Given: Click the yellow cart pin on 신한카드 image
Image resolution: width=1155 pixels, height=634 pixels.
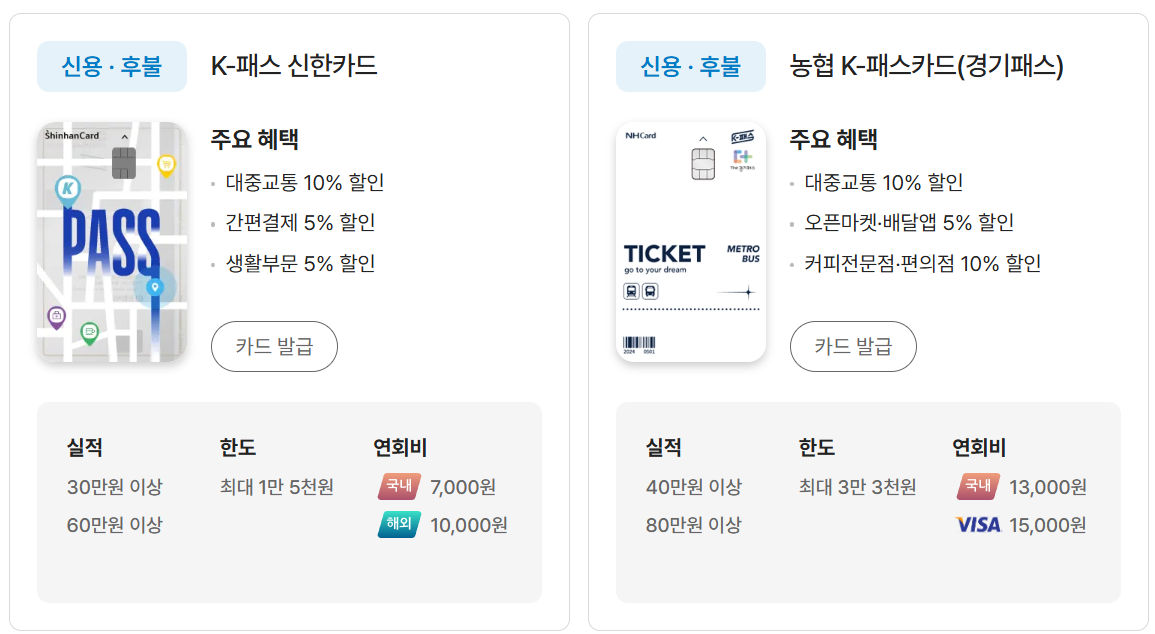Looking at the screenshot, I should coord(166,164).
